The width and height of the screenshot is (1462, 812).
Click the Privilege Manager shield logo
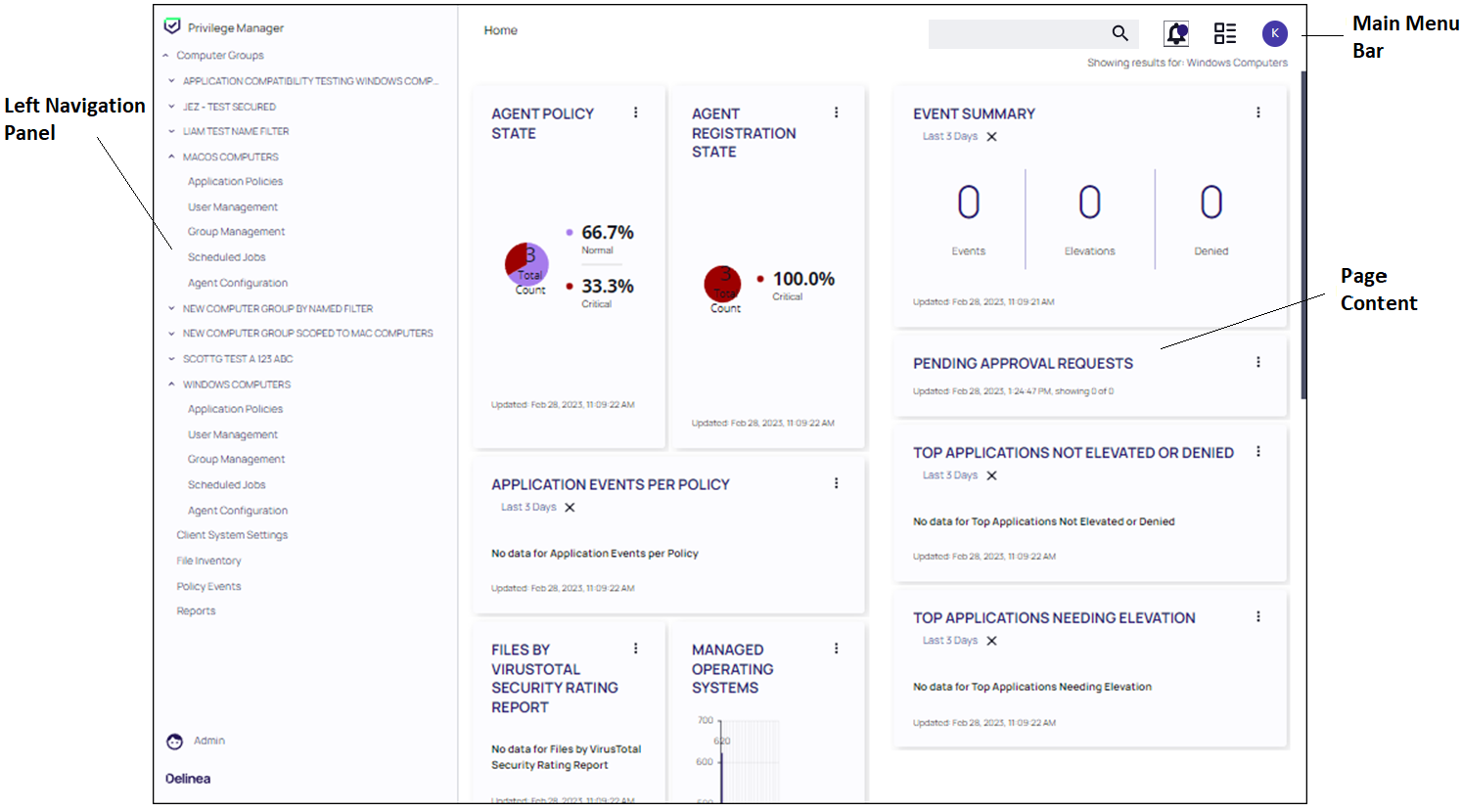point(174,26)
